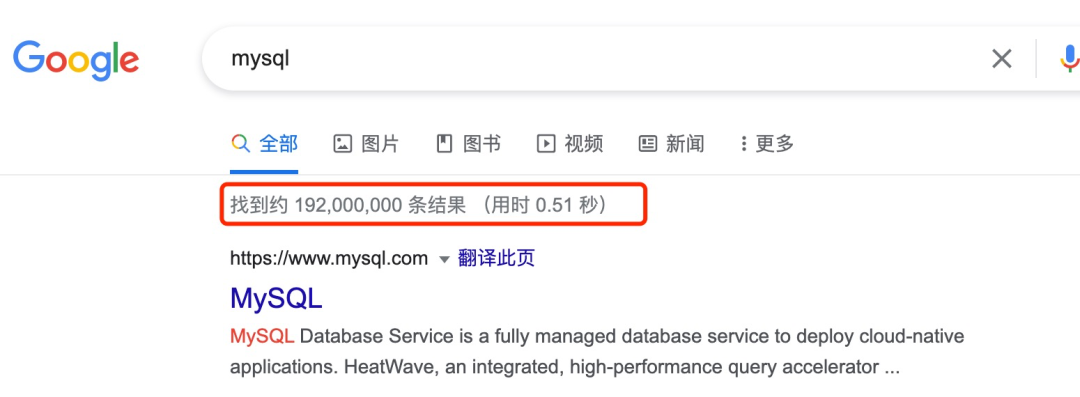The image size is (1080, 397).
Task: Open the 新闻 tab label
Action: pyautogui.click(x=685, y=143)
